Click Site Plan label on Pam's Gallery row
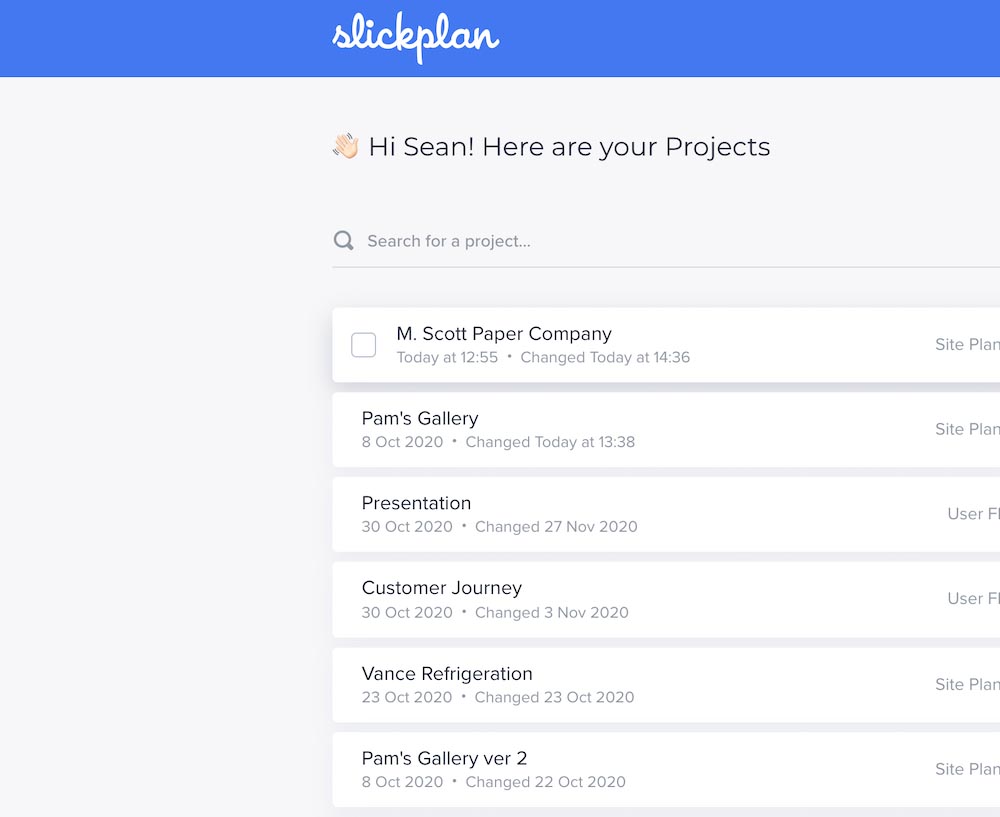The image size is (1000, 817). click(x=967, y=429)
